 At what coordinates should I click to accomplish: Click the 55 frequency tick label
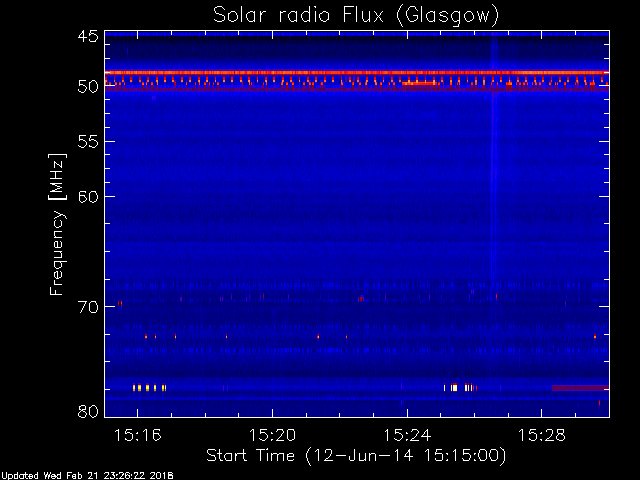coord(88,141)
